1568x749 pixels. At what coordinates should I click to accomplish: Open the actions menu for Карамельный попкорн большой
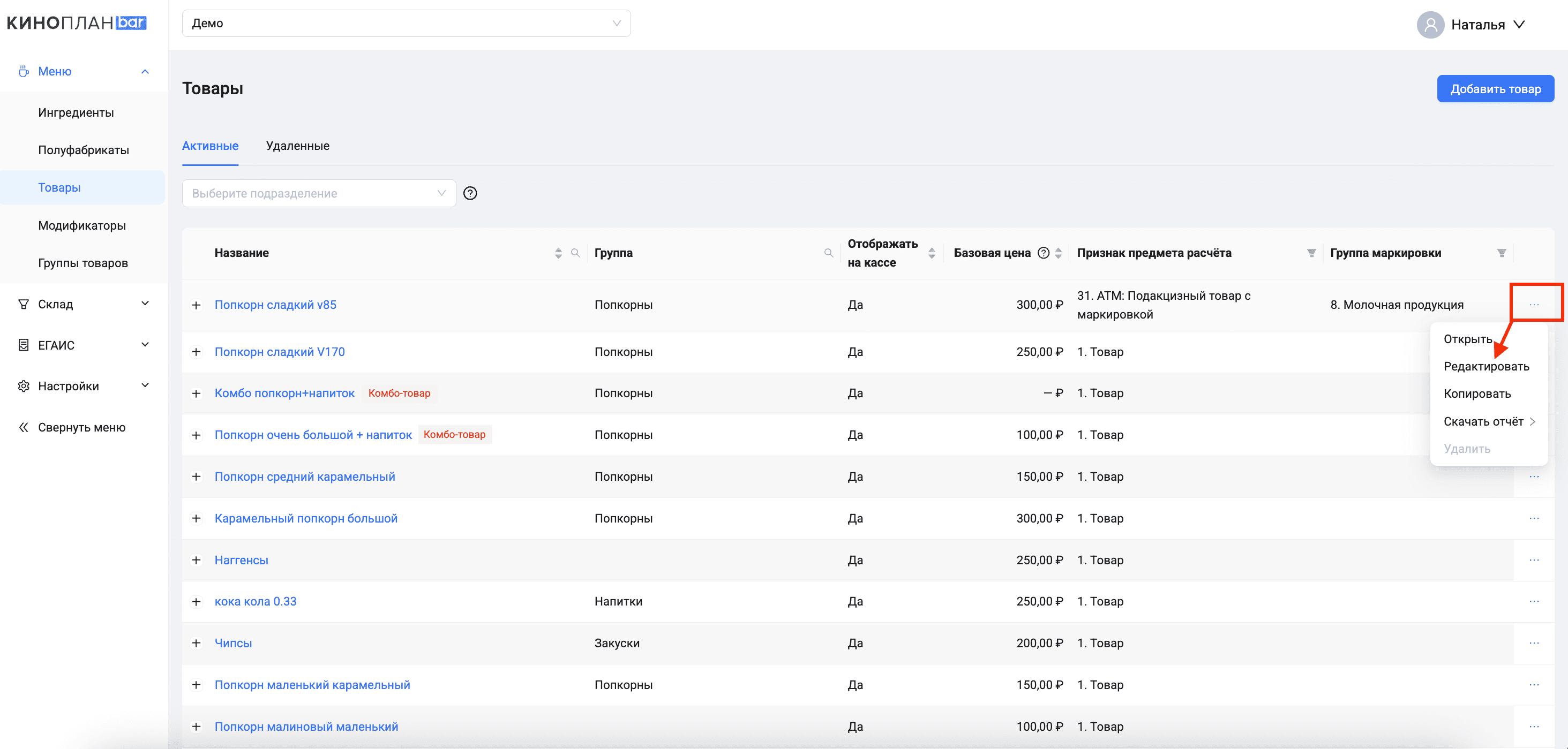(x=1534, y=518)
